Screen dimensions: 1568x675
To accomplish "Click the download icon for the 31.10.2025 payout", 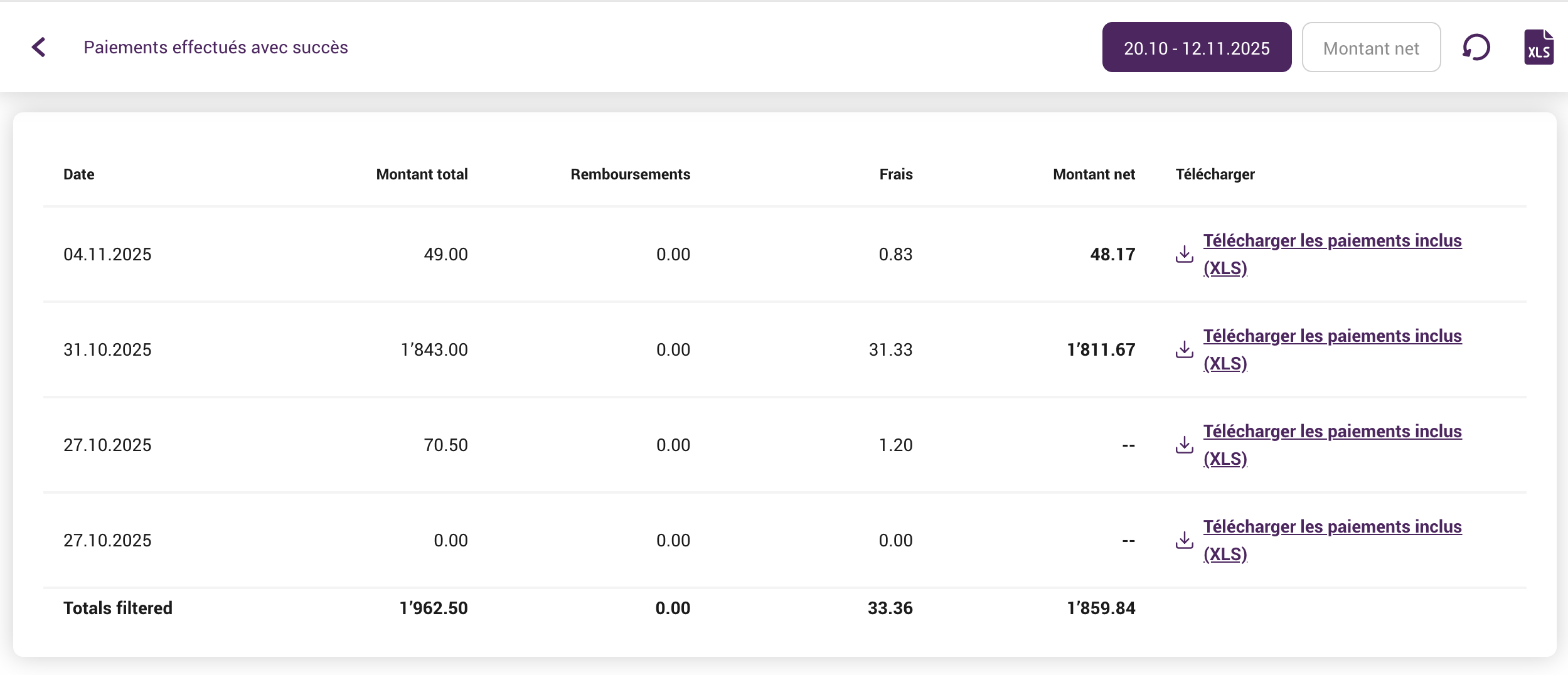I will point(1185,349).
